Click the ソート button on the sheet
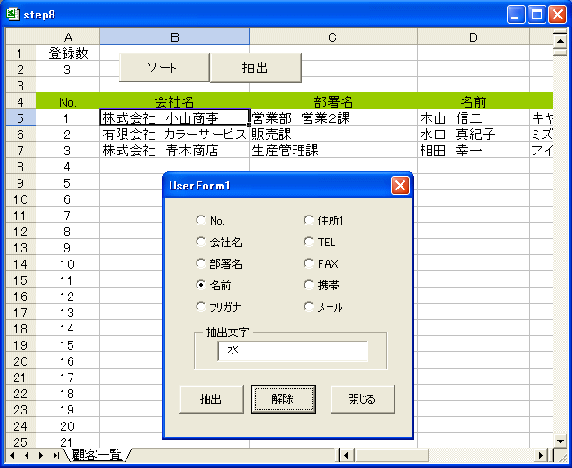The width and height of the screenshot is (572, 468). pos(164,67)
